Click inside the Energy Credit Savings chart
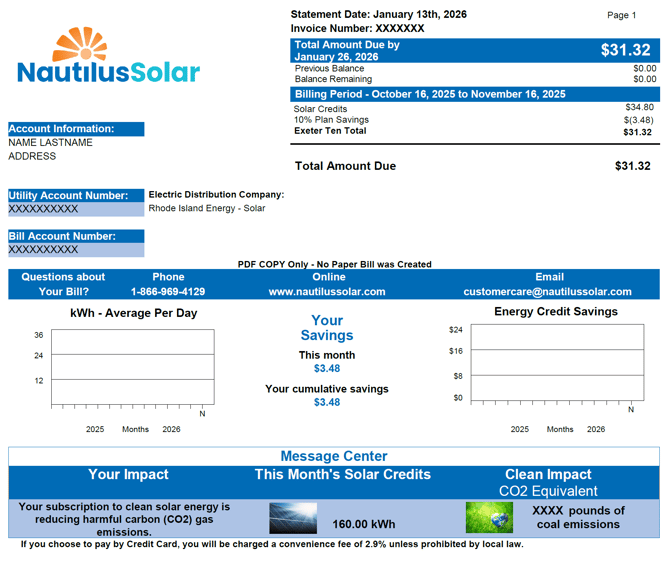 click(x=558, y=362)
